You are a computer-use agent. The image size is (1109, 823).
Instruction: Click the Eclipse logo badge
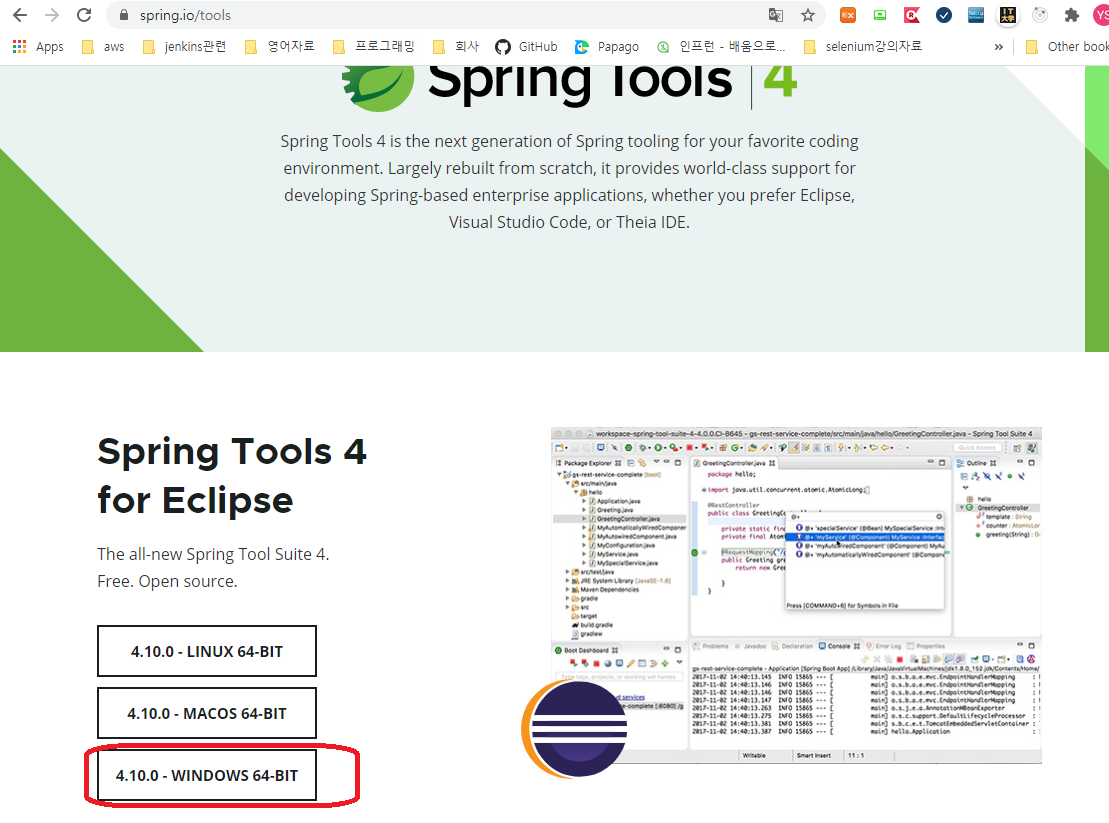575,729
